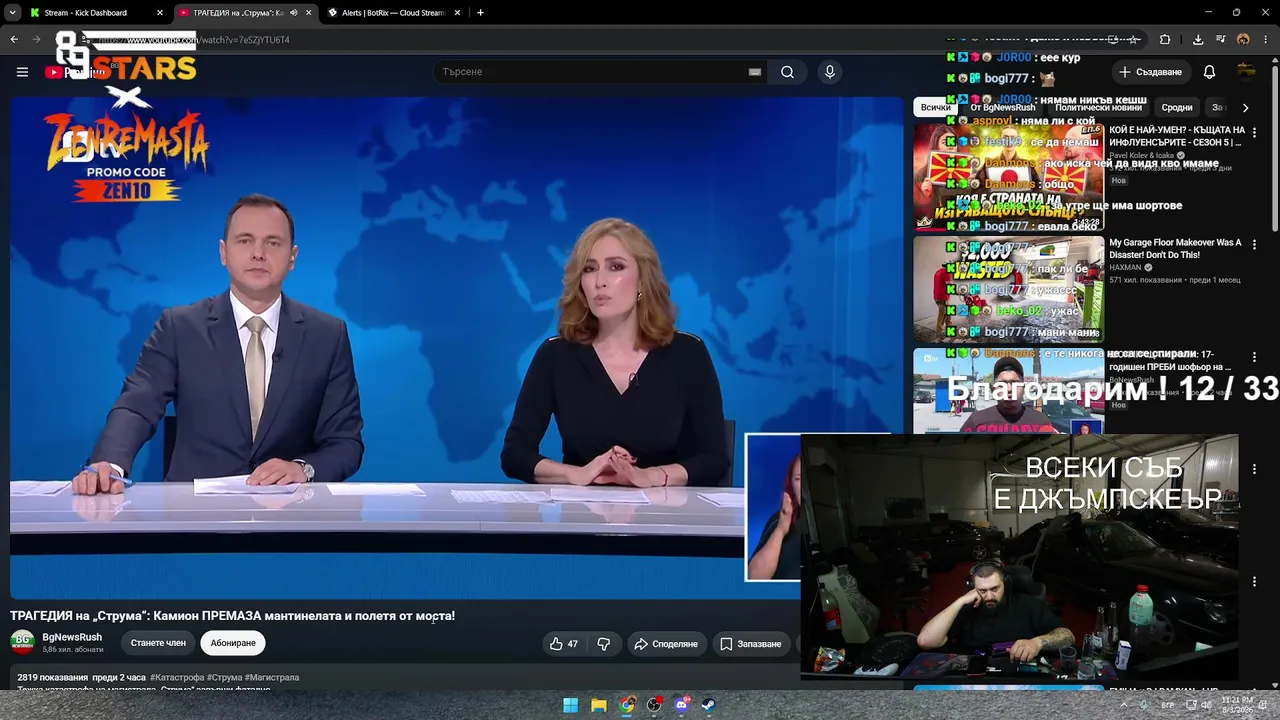Open the YouTube account avatar menu
Screen dimensions: 1280x720
1246,71
